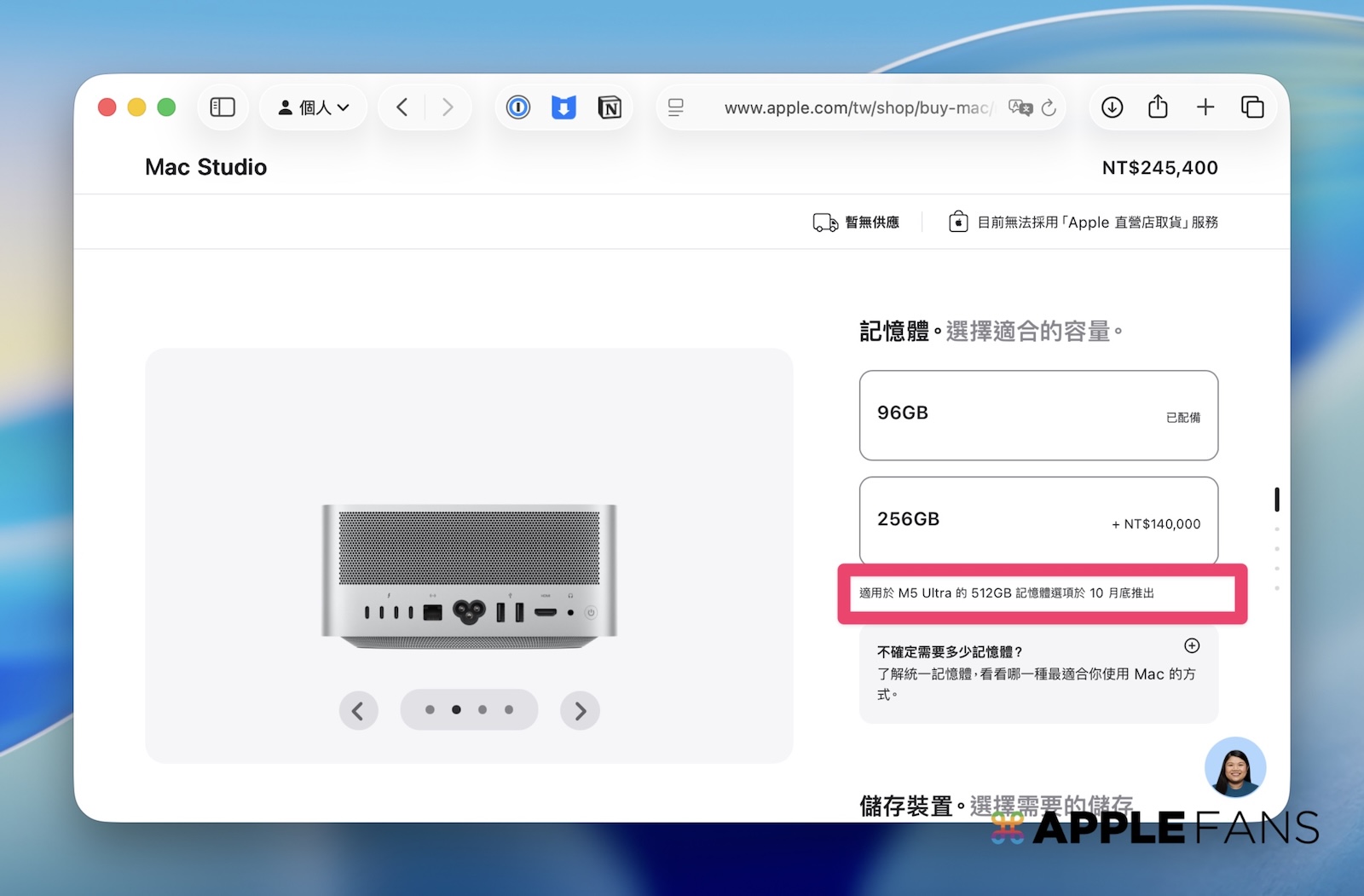Go forward to the next page
Image resolution: width=1364 pixels, height=896 pixels.
(x=448, y=107)
